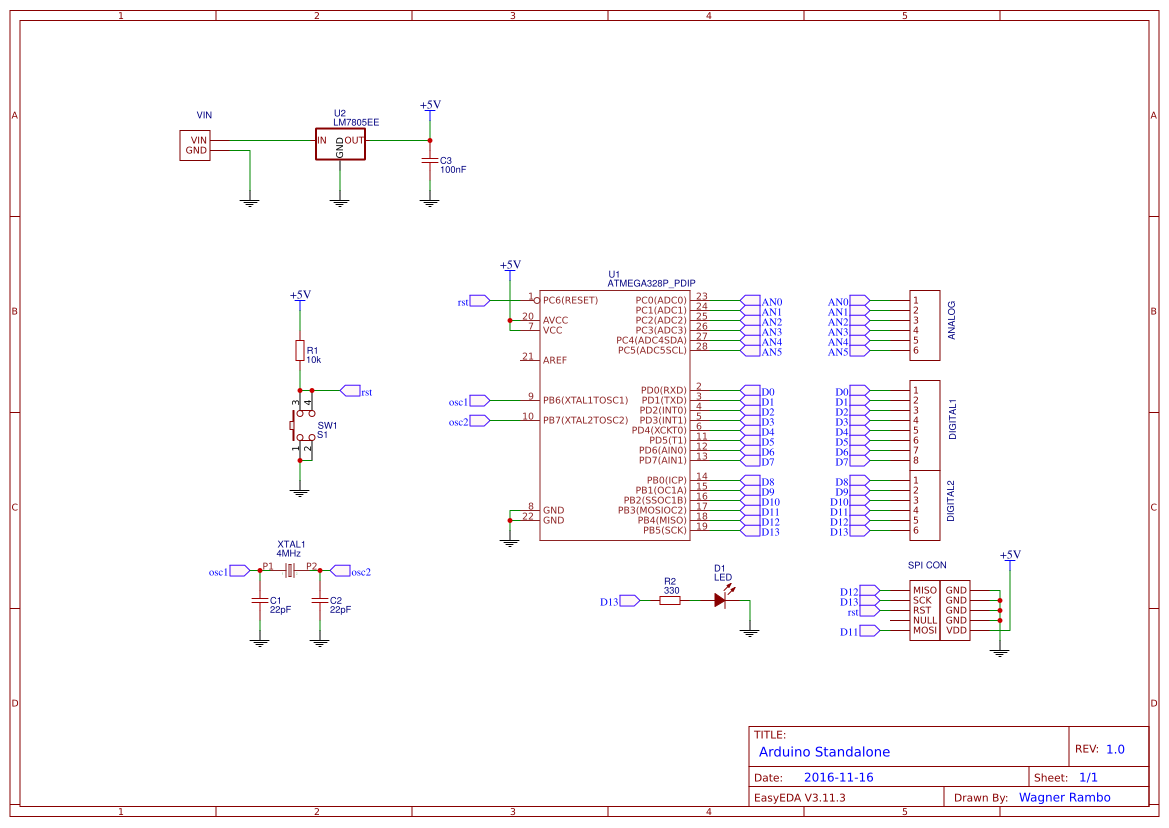
Task: Select ground symbol under capacitor C1
Action: point(259,642)
